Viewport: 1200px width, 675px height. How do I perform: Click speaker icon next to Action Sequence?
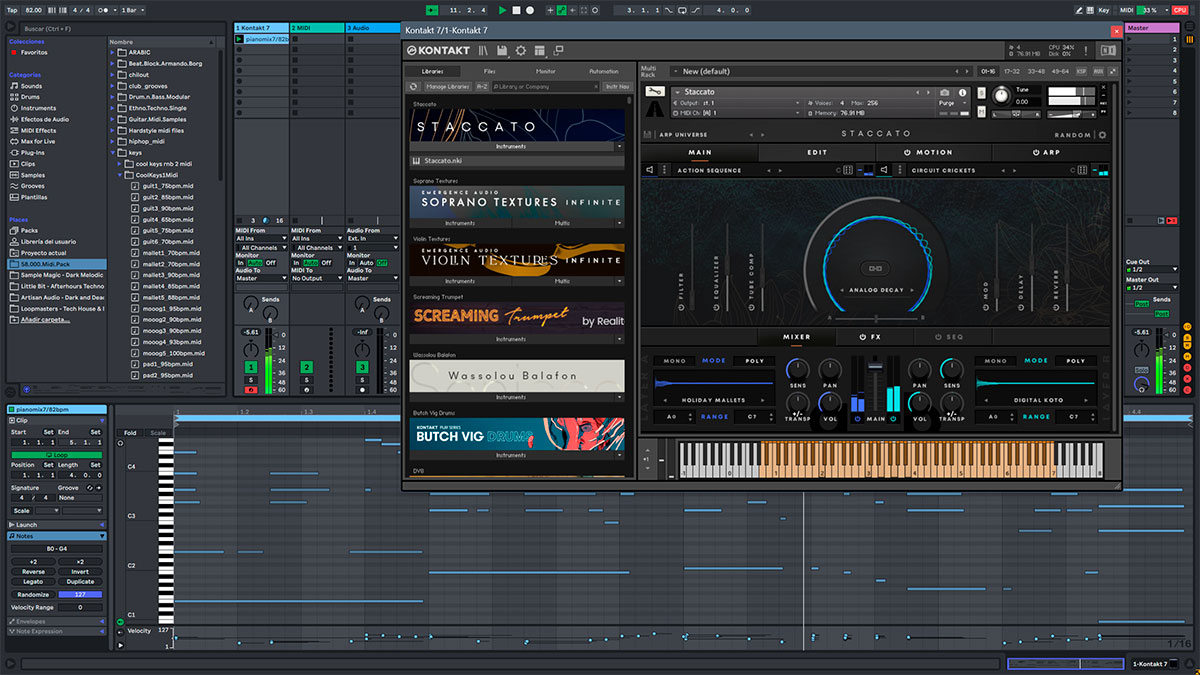[650, 170]
